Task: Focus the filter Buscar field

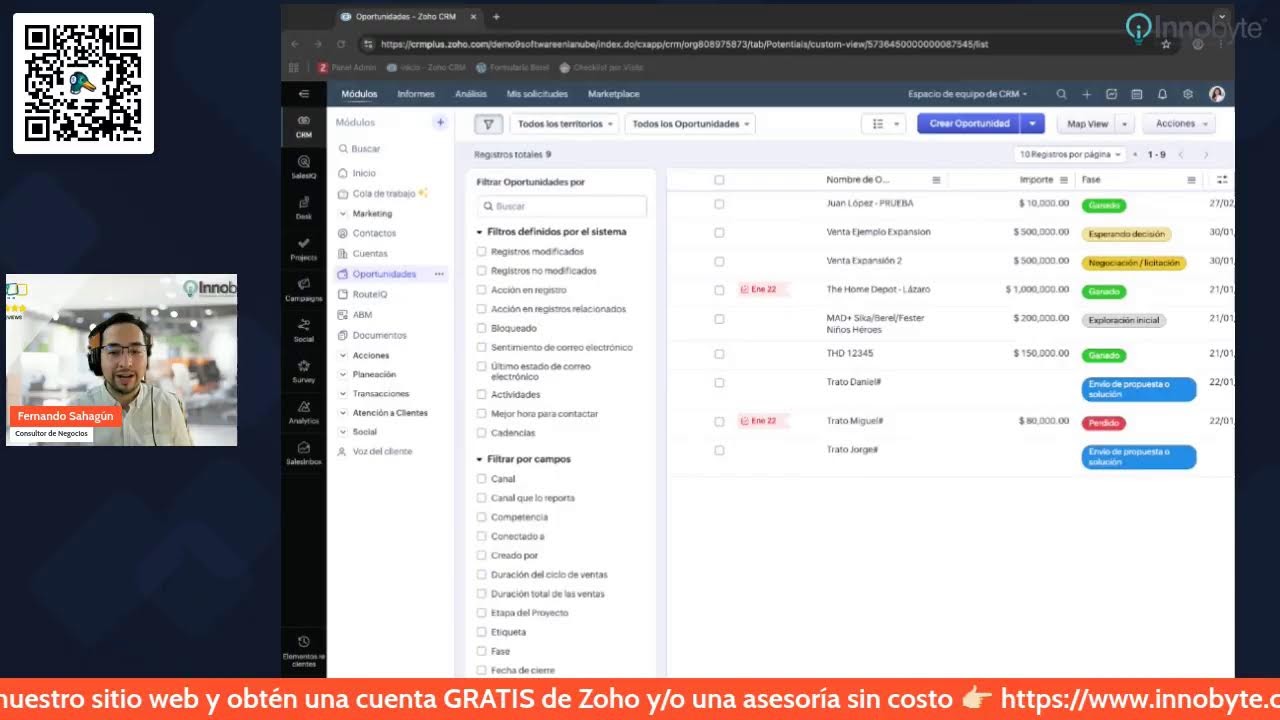Action: [x=562, y=206]
